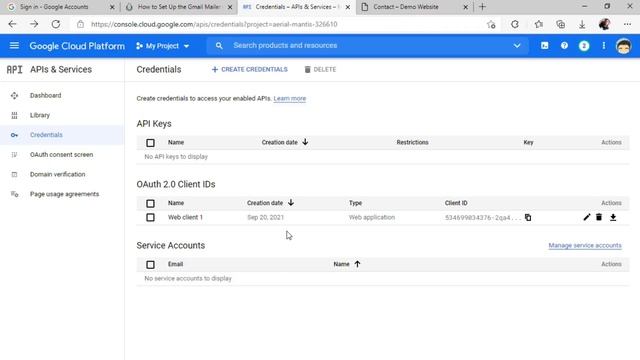This screenshot has height=360, width=640.
Task: Click the DELETE button
Action: point(320,69)
